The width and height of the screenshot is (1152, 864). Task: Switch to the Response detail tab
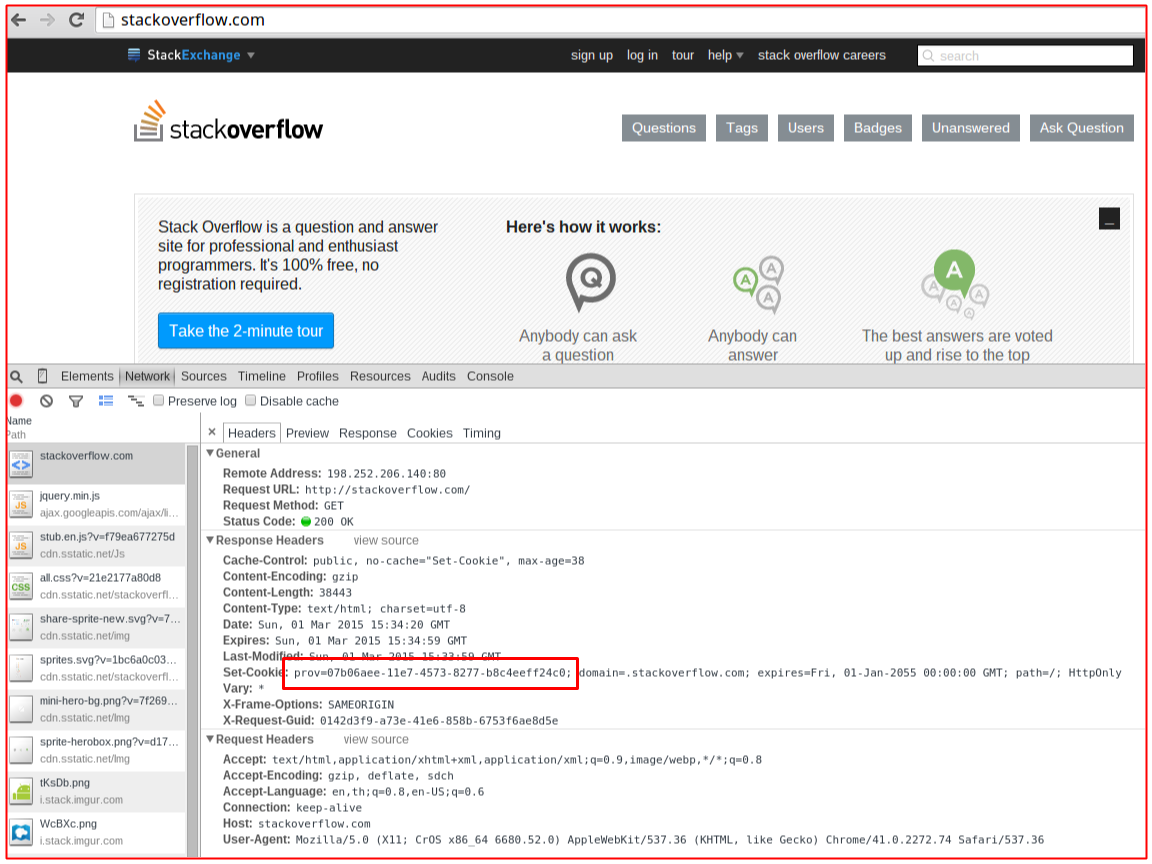(x=367, y=433)
